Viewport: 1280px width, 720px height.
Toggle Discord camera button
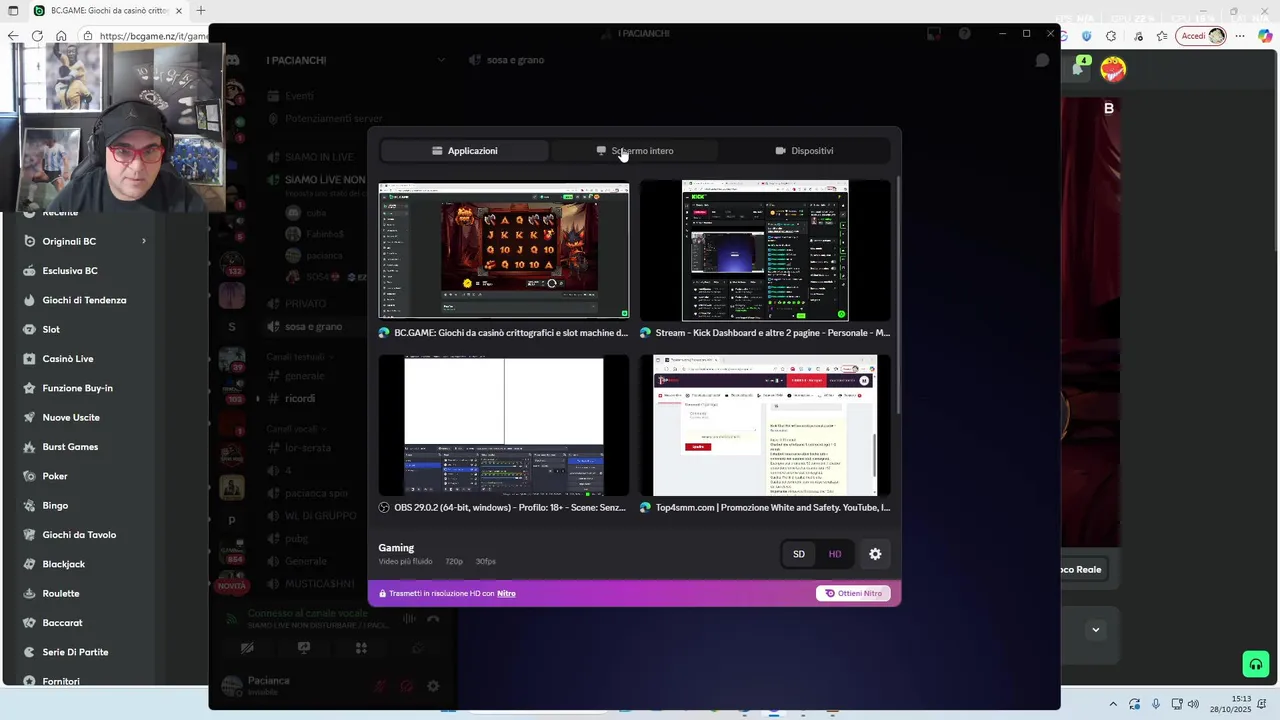pos(247,648)
